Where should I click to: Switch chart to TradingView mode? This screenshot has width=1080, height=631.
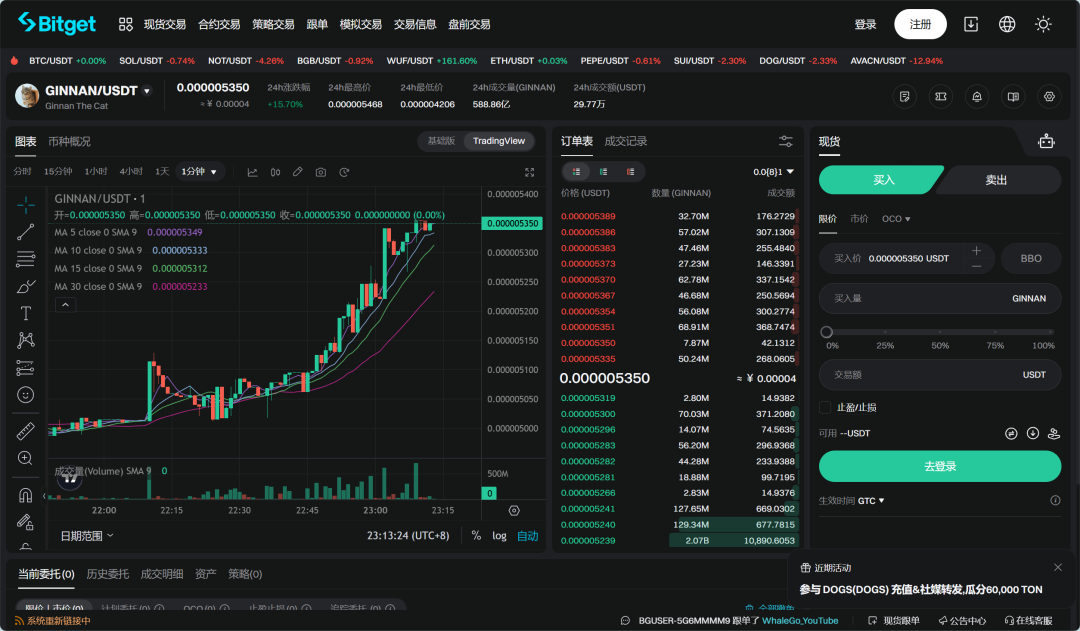pyautogui.click(x=499, y=141)
